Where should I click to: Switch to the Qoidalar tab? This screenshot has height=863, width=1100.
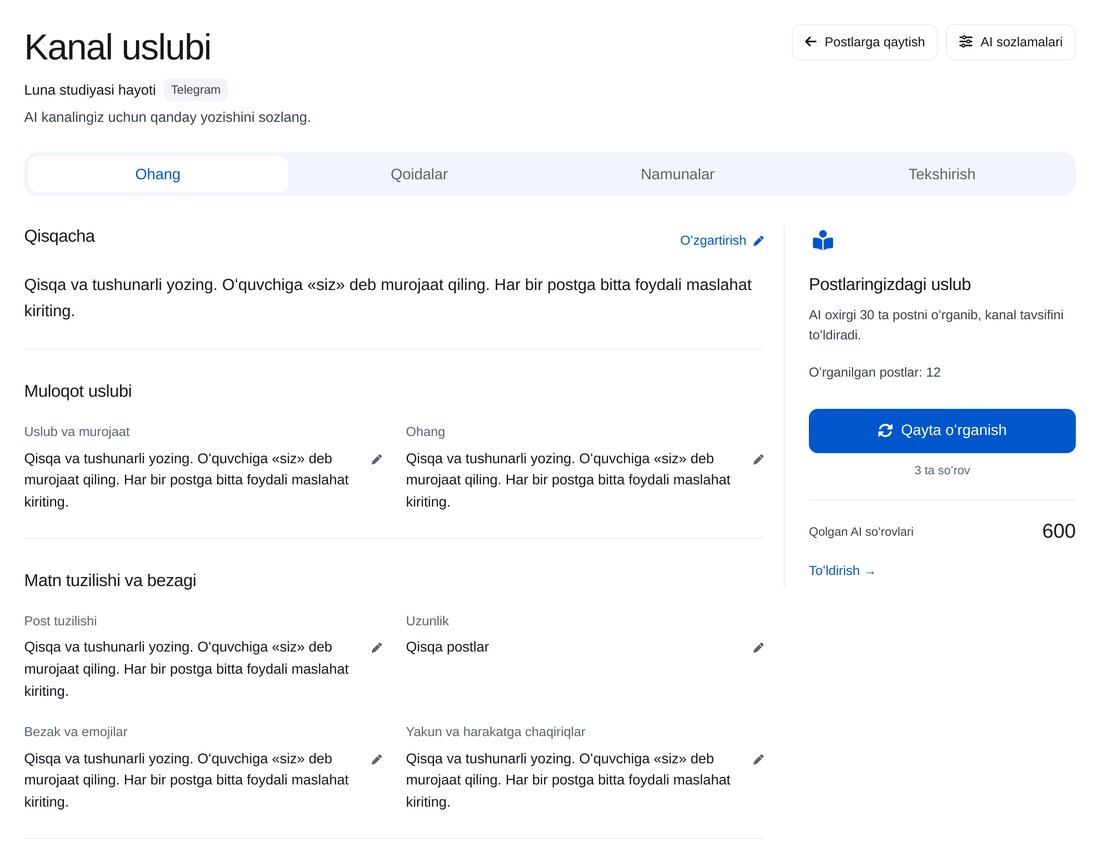pos(419,174)
